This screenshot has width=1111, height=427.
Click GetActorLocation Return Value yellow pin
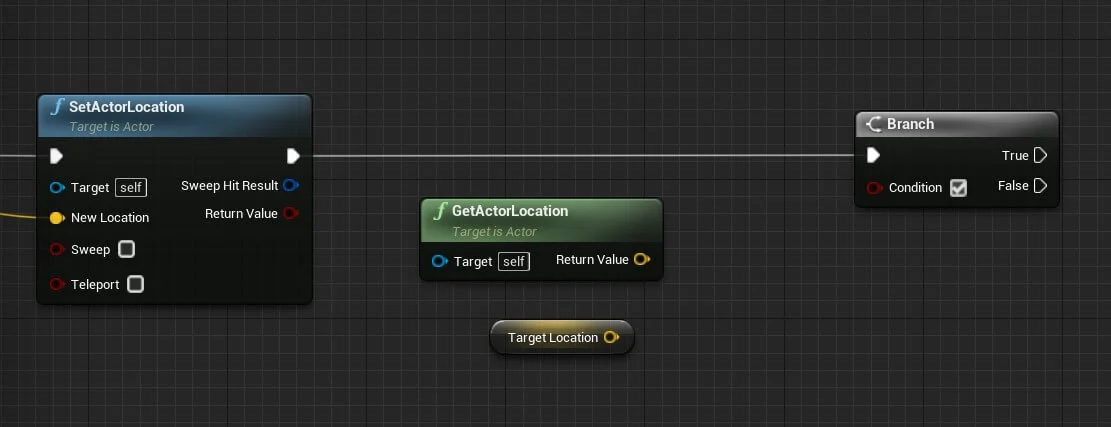click(642, 260)
